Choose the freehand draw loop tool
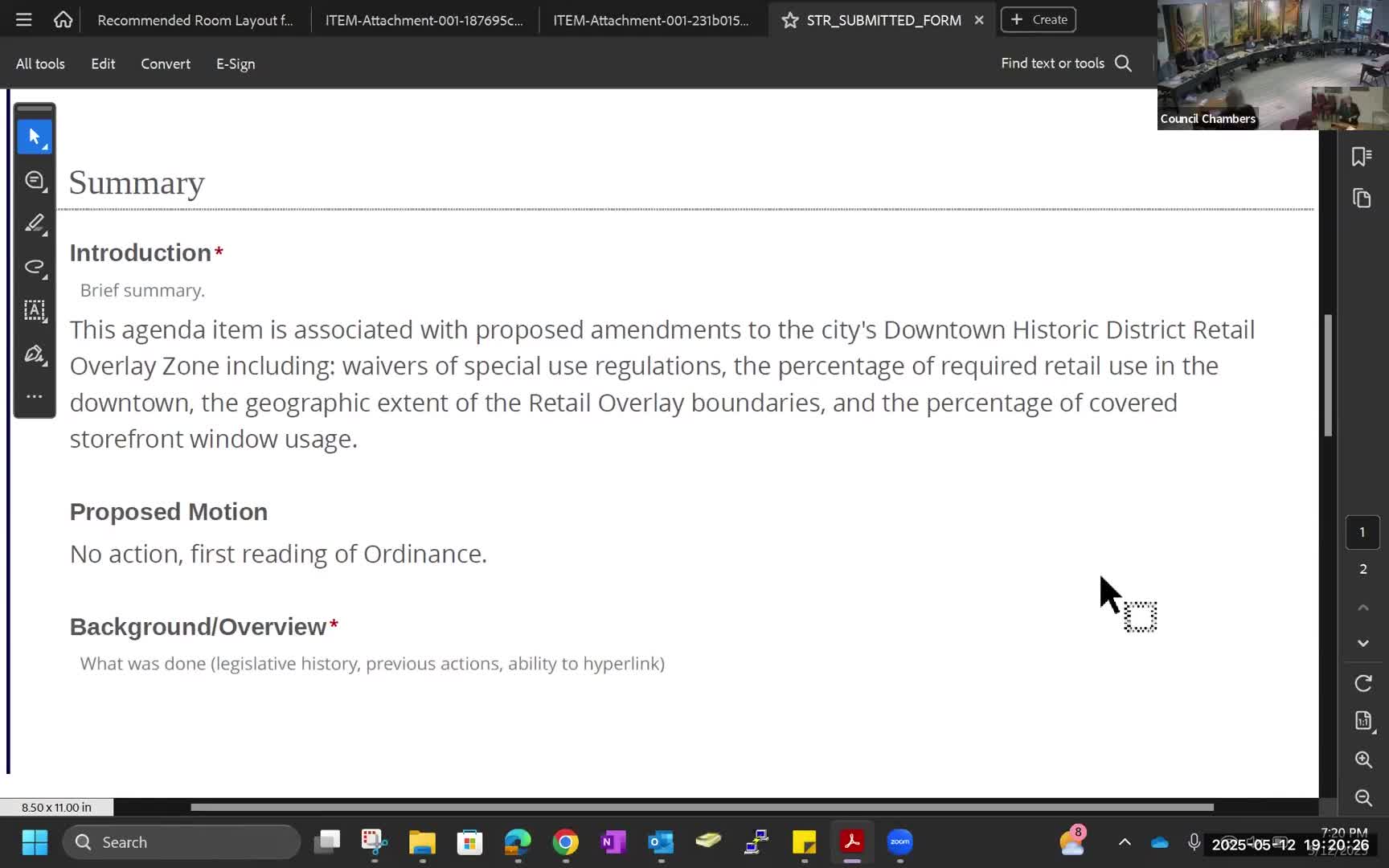 (35, 267)
